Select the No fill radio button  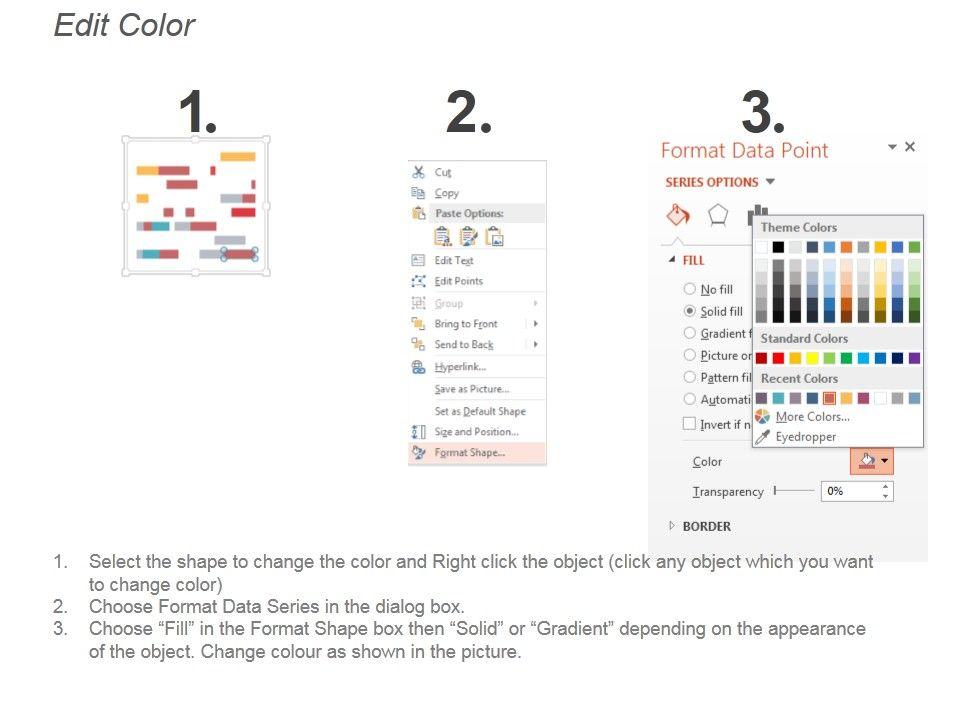coord(689,289)
